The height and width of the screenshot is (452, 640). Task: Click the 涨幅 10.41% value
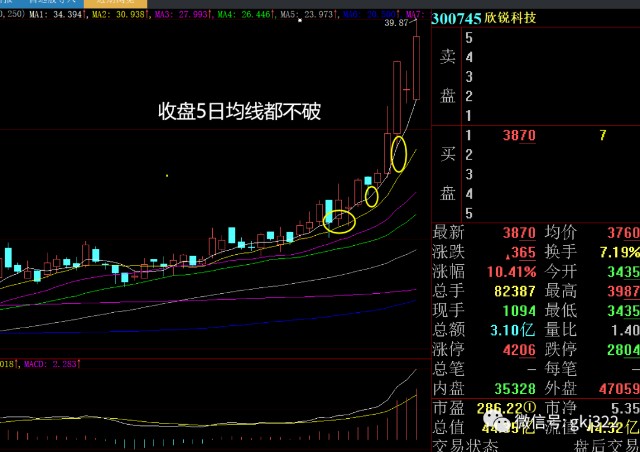click(511, 272)
